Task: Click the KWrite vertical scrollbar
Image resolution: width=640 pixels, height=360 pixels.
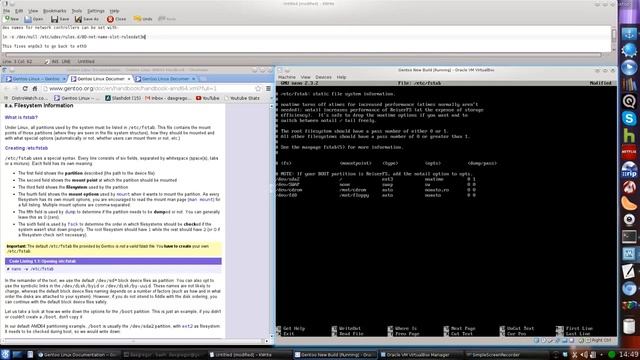Action: click(613, 39)
